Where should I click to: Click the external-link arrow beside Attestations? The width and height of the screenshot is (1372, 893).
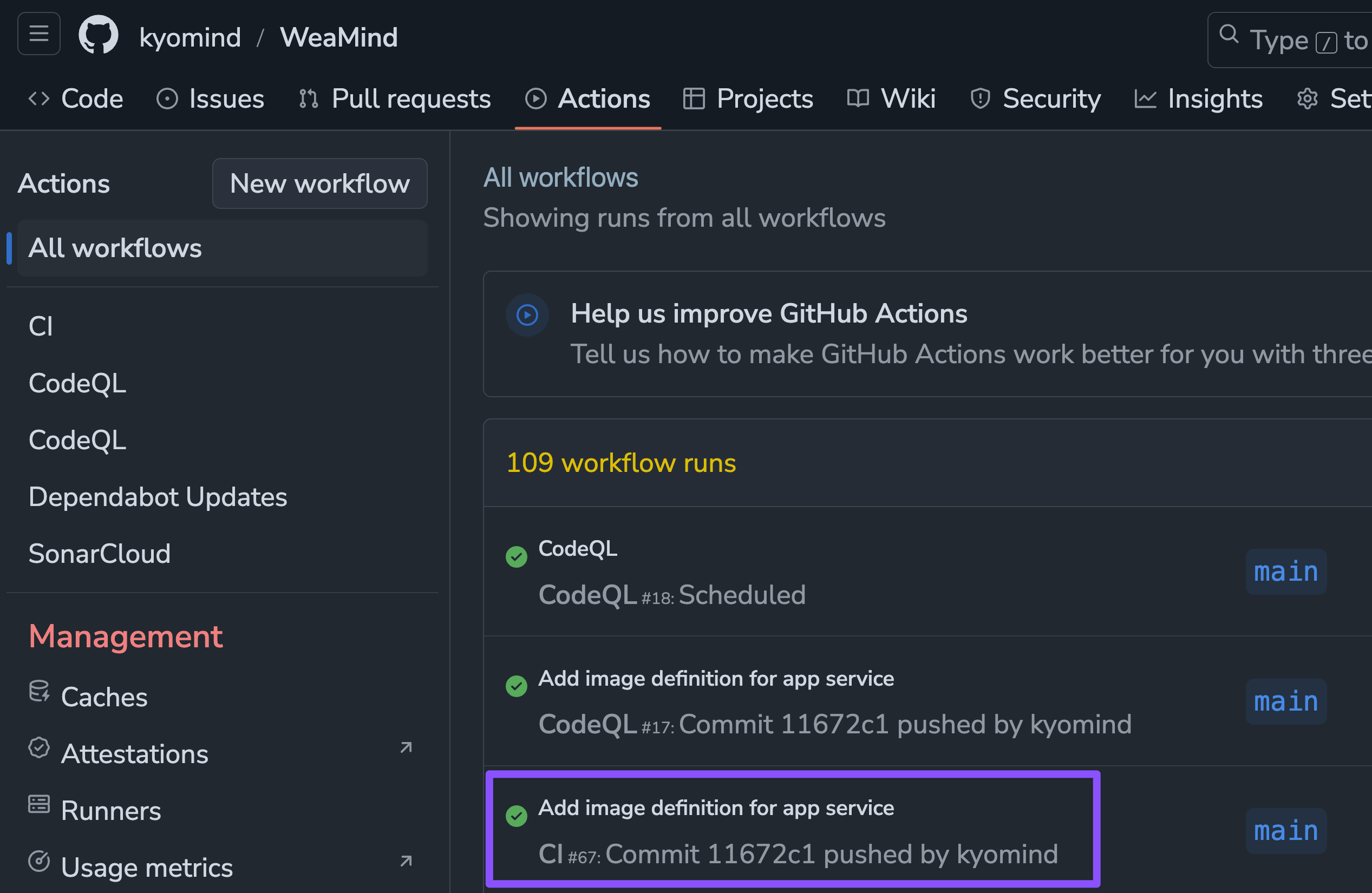pyautogui.click(x=407, y=748)
